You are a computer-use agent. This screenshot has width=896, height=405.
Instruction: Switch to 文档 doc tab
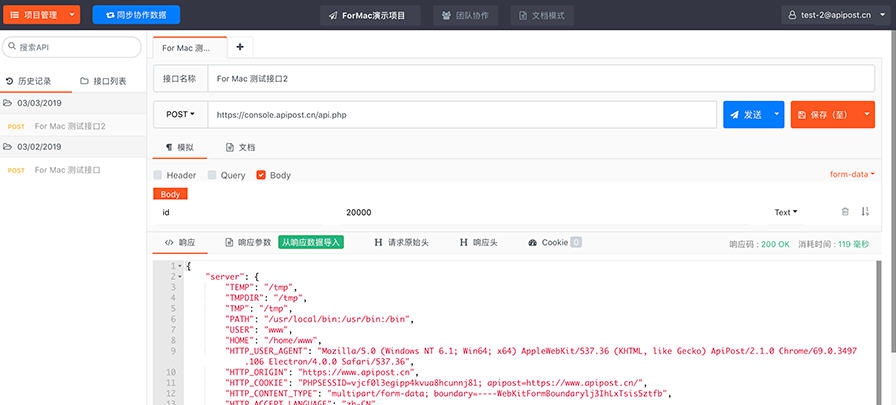(x=240, y=147)
